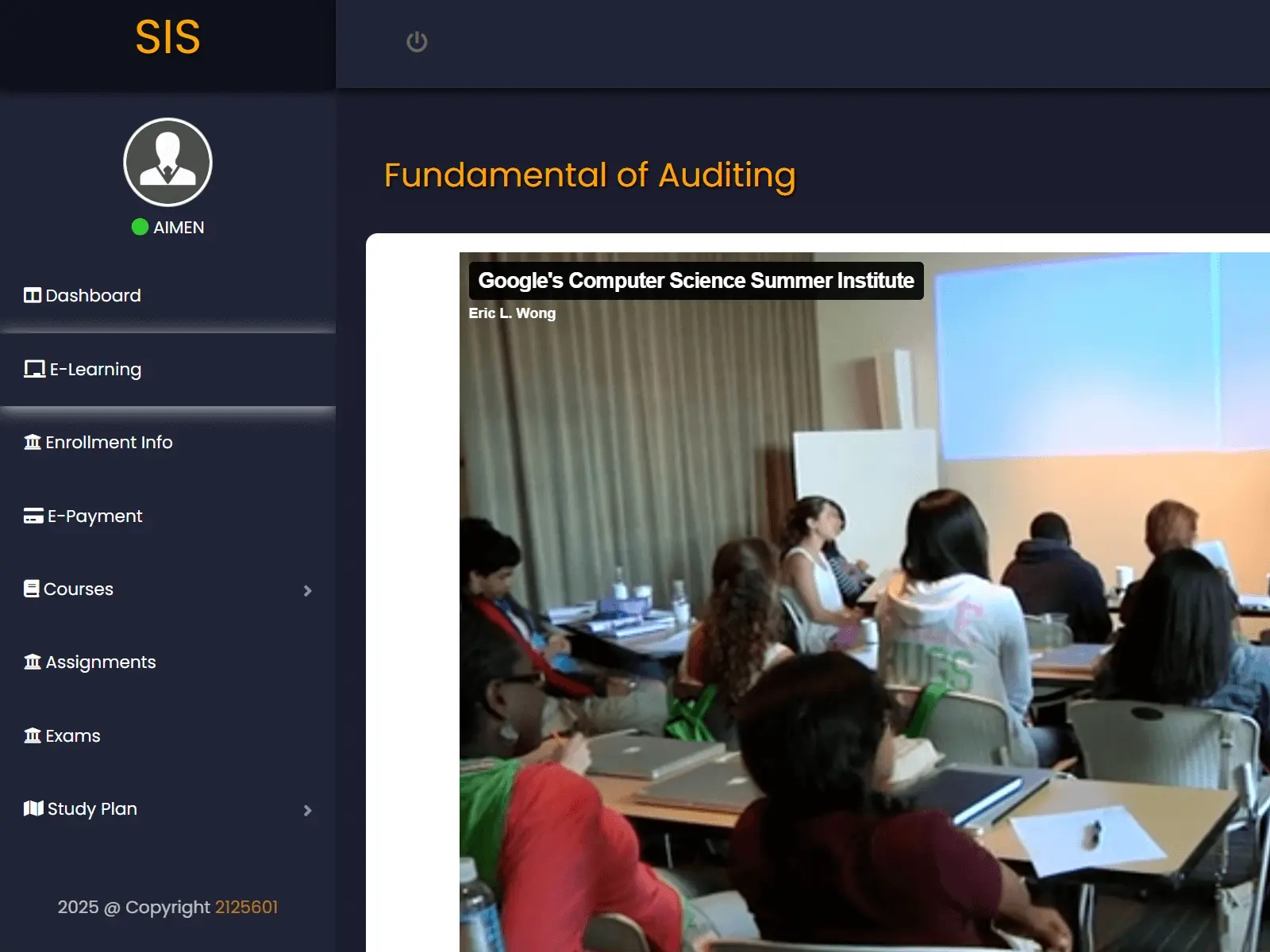Click the E-Payment credit card icon
Image resolution: width=1270 pixels, height=952 pixels.
[x=33, y=516]
